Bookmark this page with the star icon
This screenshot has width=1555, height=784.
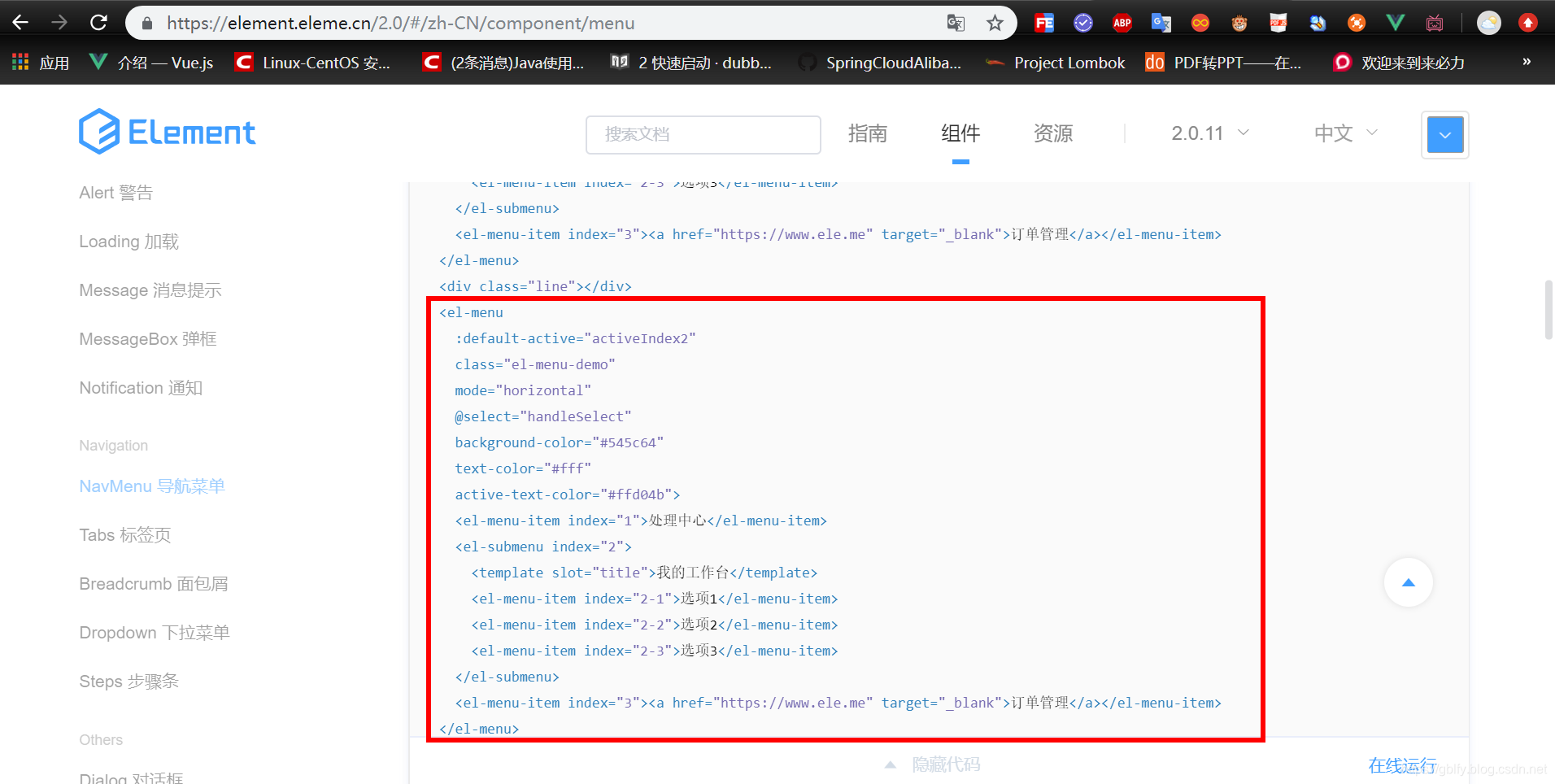pos(995,23)
